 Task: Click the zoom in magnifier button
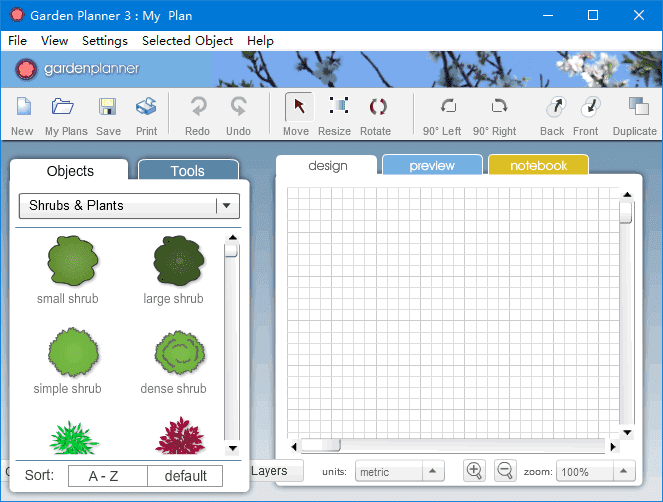[475, 471]
